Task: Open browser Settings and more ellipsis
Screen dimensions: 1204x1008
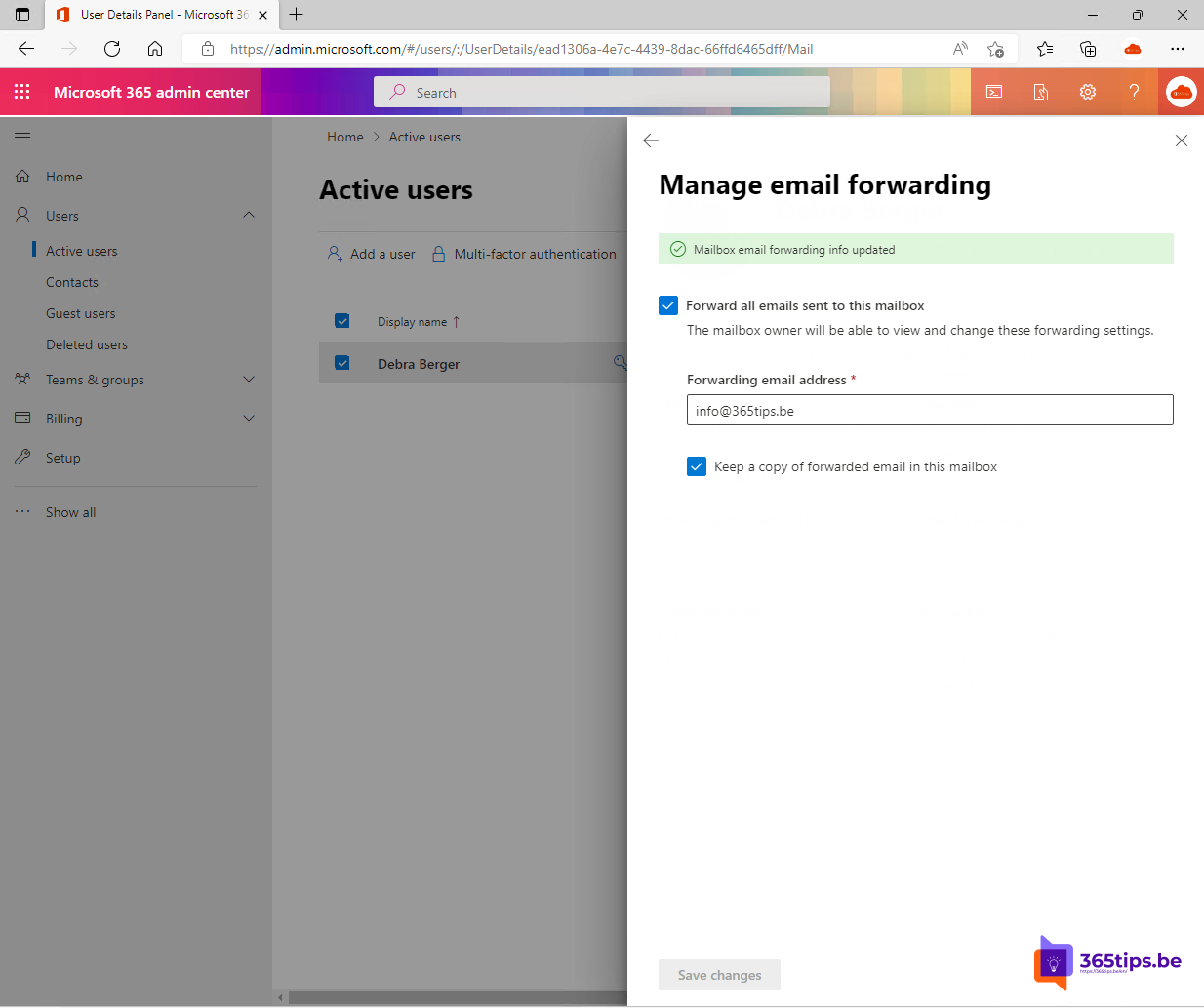Action: click(1178, 49)
